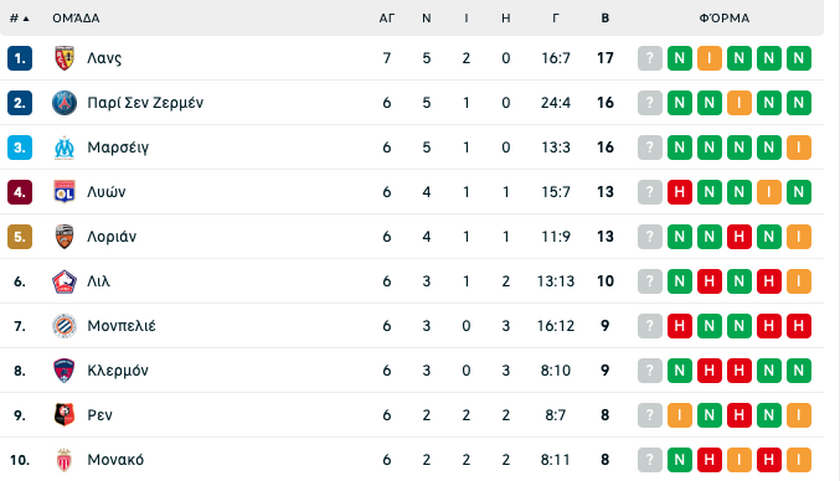The height and width of the screenshot is (481, 840).
Task: Click the Κλερμόν club badge
Action: [x=64, y=370]
